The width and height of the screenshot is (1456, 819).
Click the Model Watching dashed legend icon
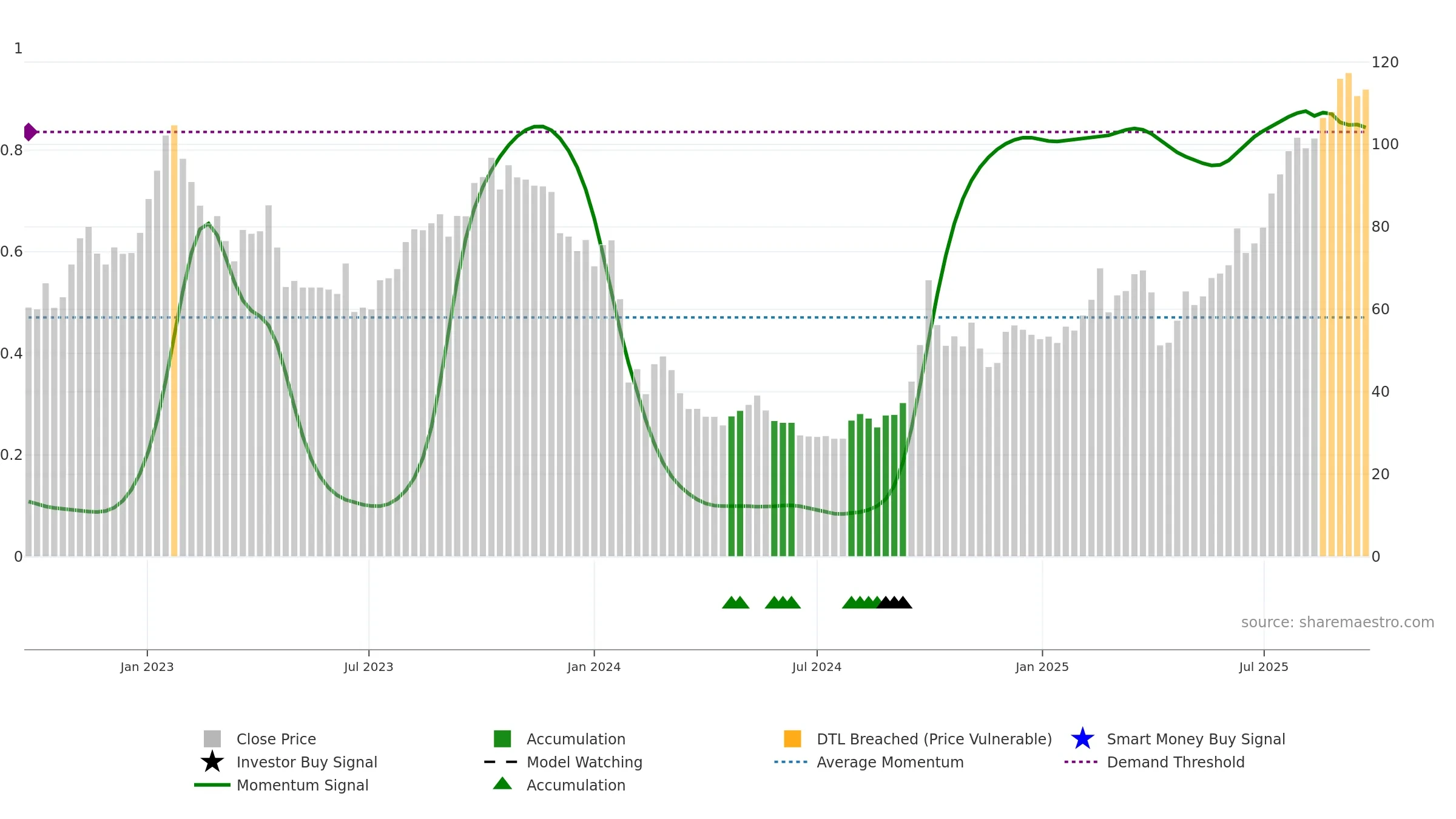tap(501, 762)
